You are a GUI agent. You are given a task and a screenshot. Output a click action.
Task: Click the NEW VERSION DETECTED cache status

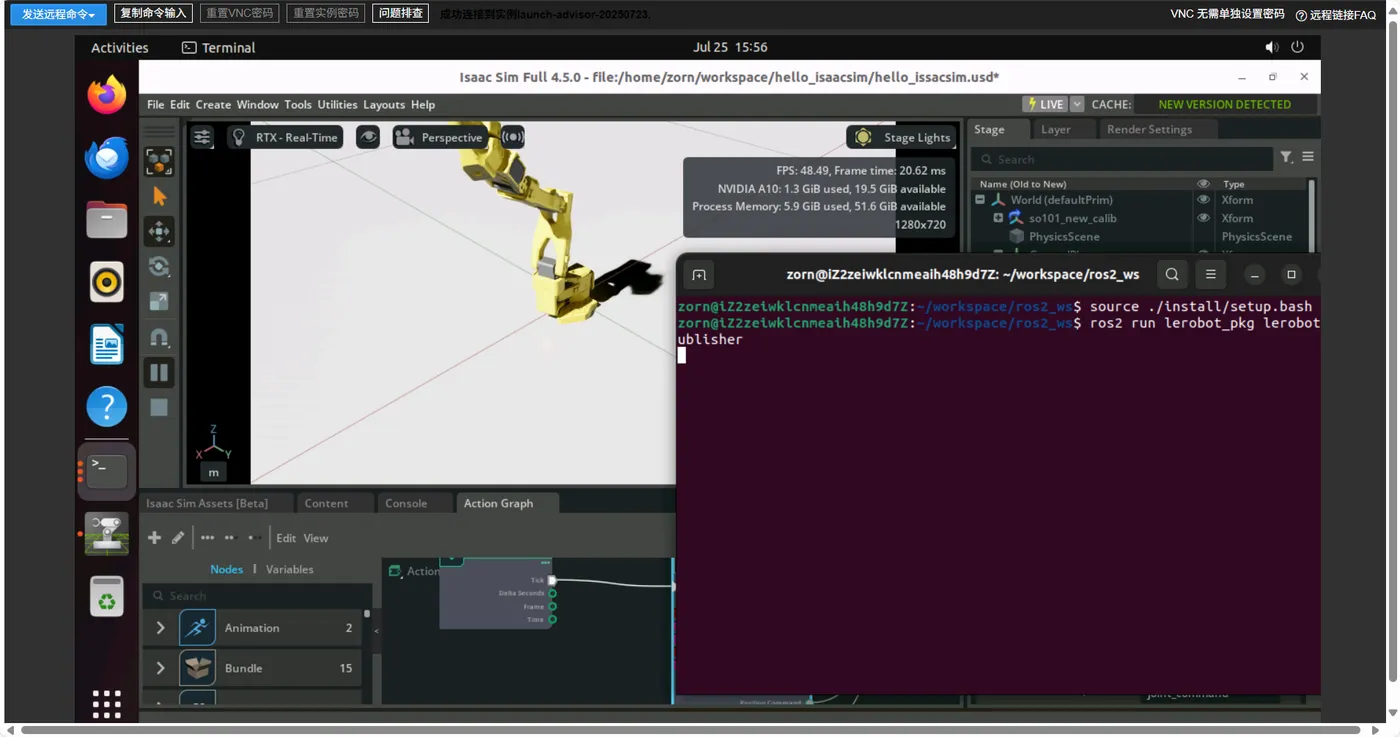[1224, 104]
